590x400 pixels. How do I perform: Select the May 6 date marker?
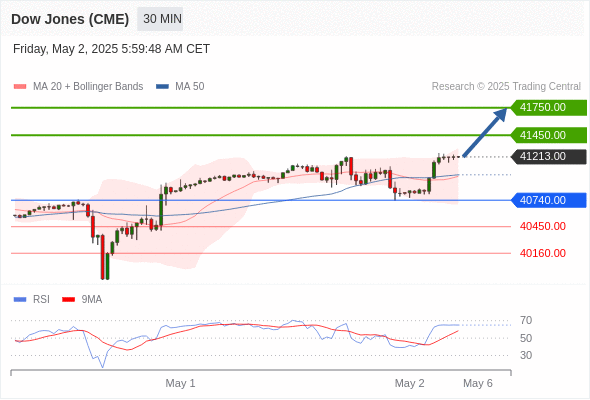pos(477,383)
